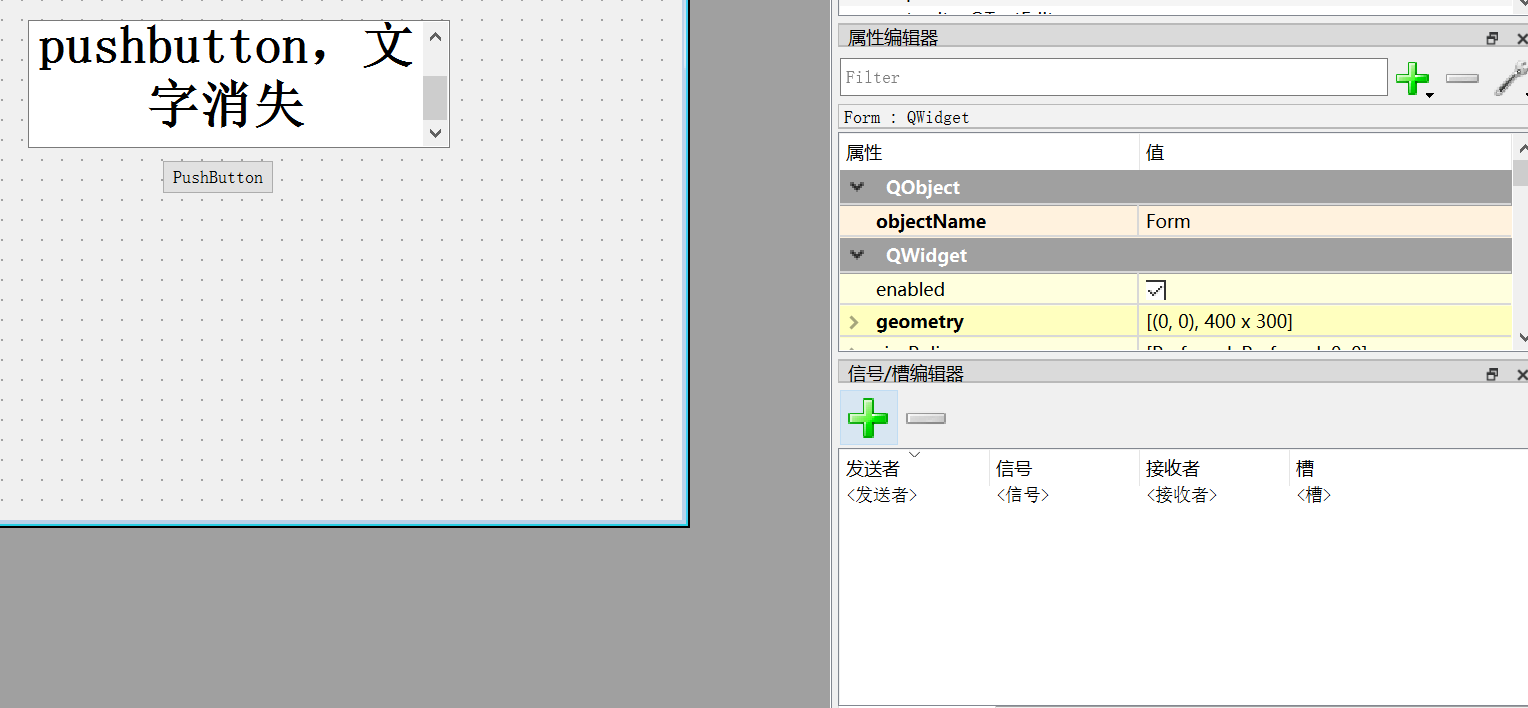Image resolution: width=1528 pixels, height=708 pixels.
Task: Click the remove-connection minus in signal/slot editor
Action: click(x=924, y=417)
